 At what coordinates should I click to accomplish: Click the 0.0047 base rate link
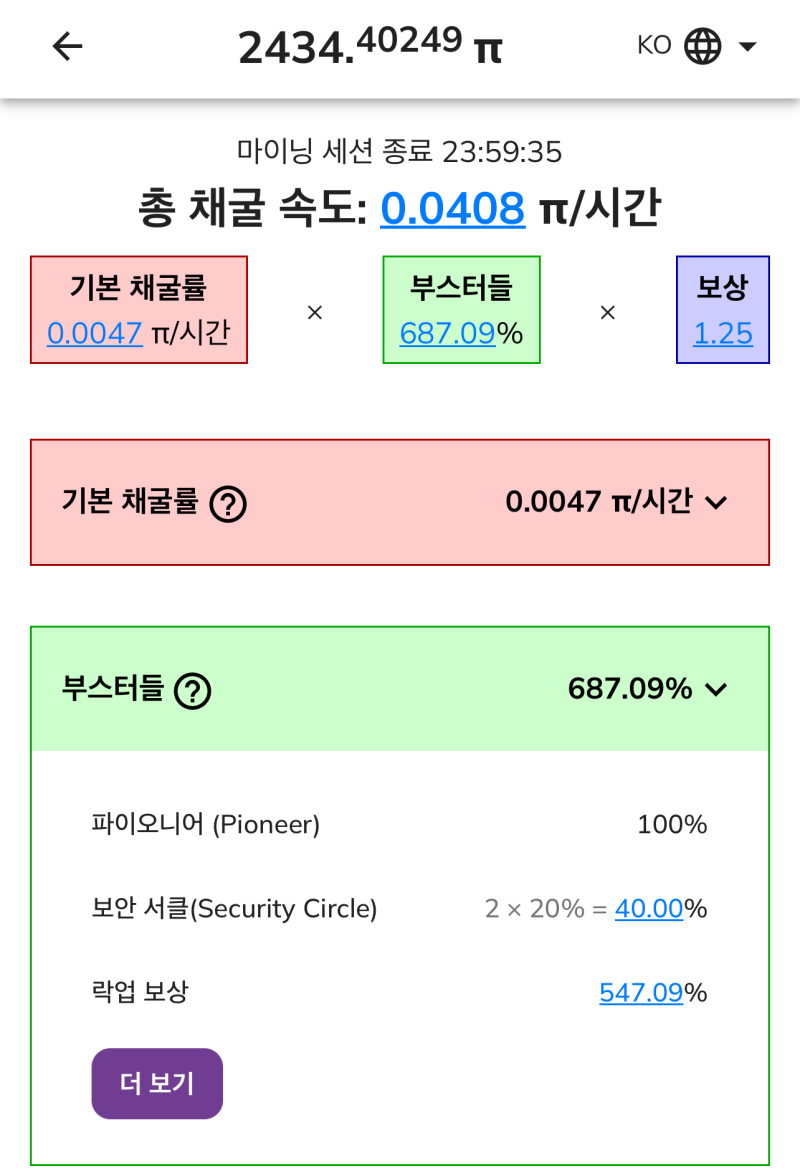coord(95,334)
